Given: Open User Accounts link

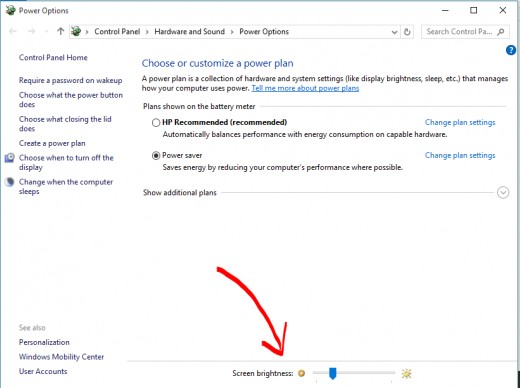Looking at the screenshot, I should pyautogui.click(x=43, y=371).
